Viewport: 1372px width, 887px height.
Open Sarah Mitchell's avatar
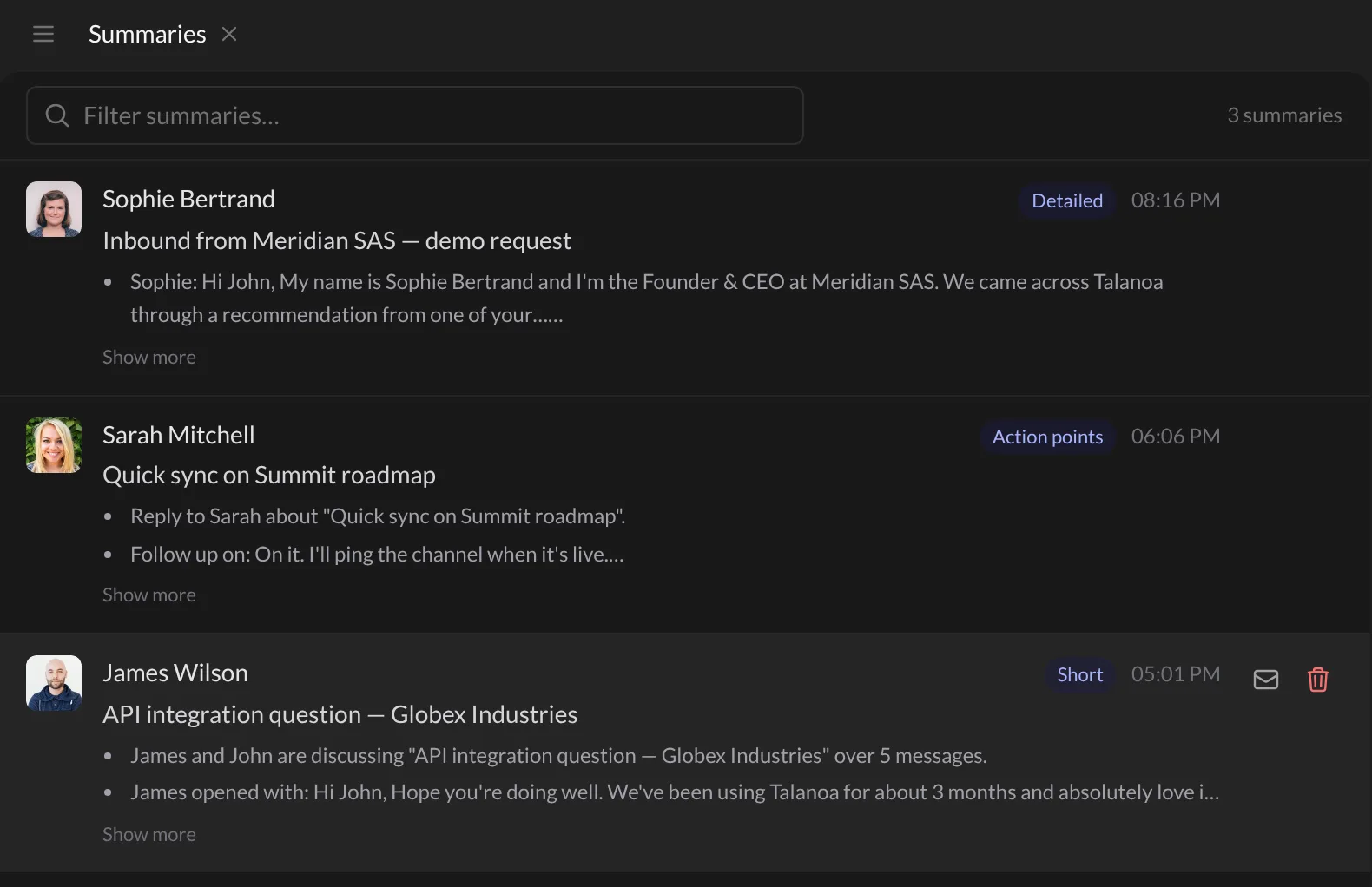[x=54, y=445]
